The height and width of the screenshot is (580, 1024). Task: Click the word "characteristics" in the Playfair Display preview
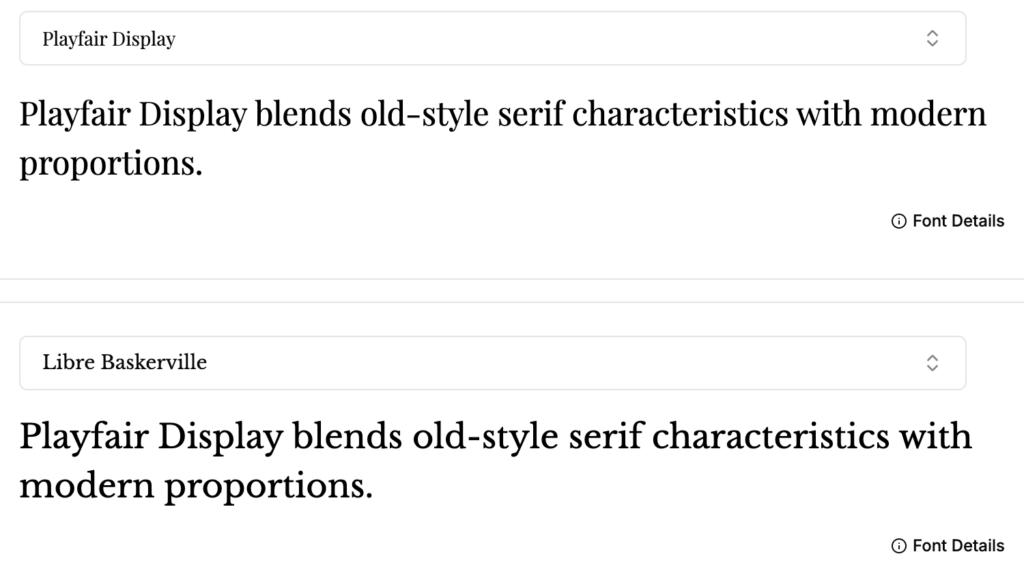[x=680, y=115]
